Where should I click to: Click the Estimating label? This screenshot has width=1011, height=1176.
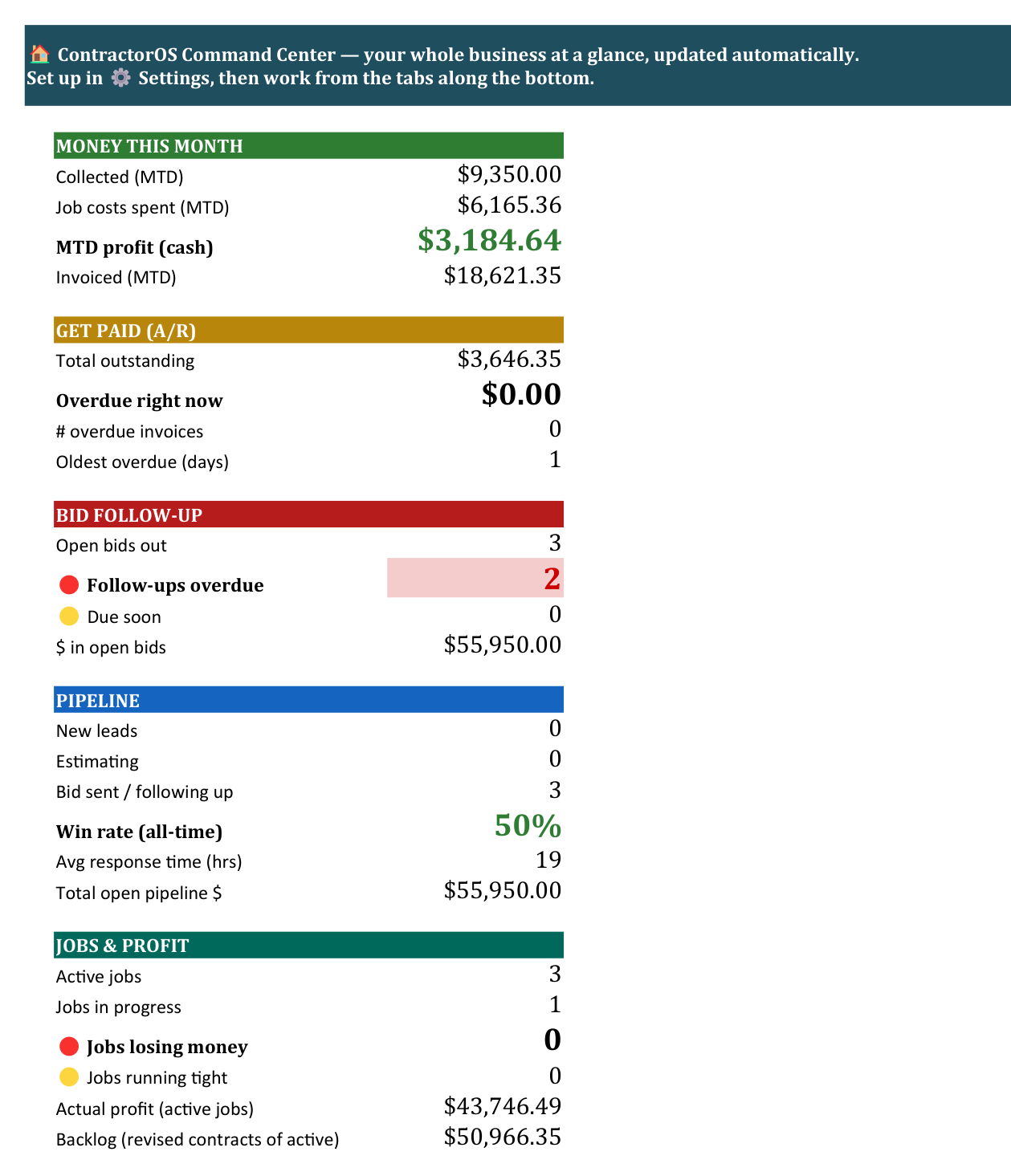(x=97, y=762)
